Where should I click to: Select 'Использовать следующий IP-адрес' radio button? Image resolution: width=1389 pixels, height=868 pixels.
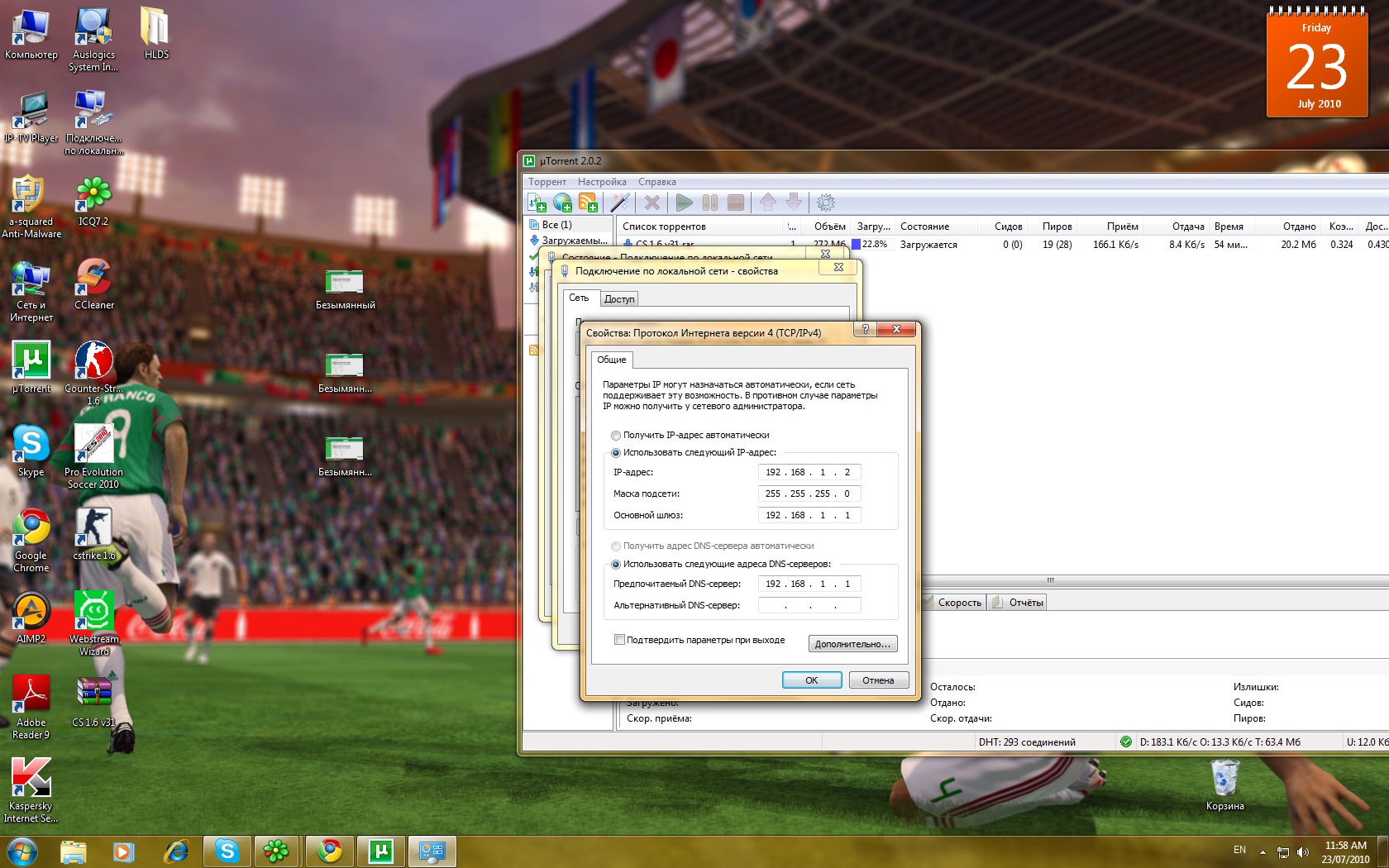[x=616, y=452]
